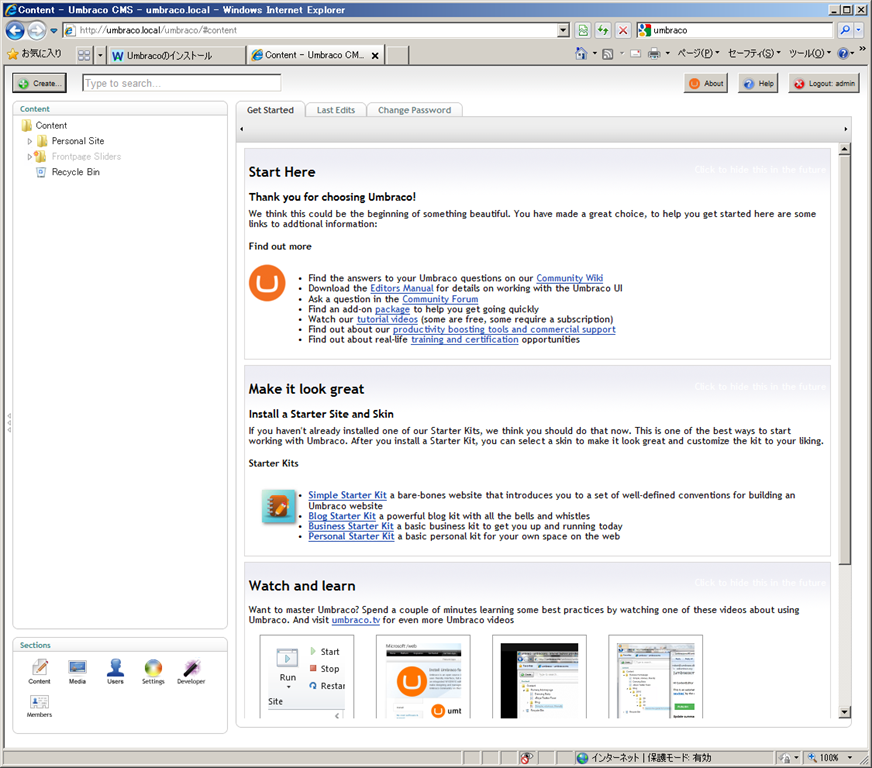Open the Media section icon
The height and width of the screenshot is (768, 872).
77,671
